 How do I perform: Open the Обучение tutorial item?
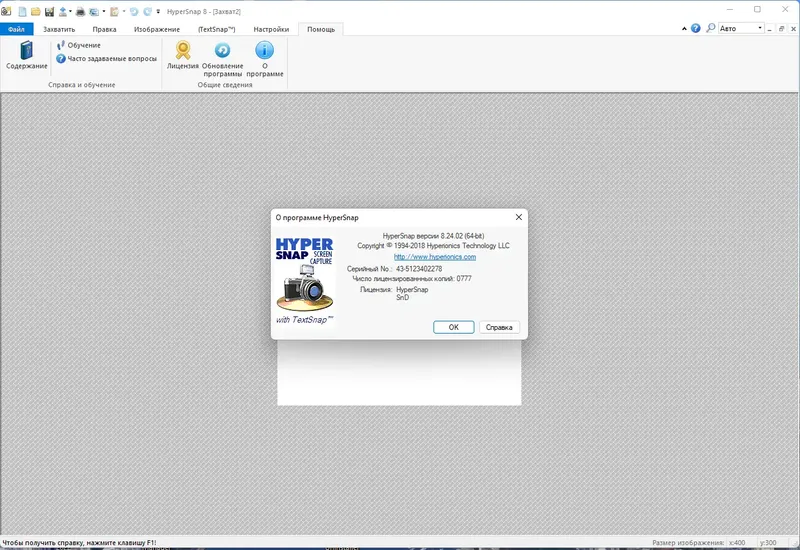point(79,45)
